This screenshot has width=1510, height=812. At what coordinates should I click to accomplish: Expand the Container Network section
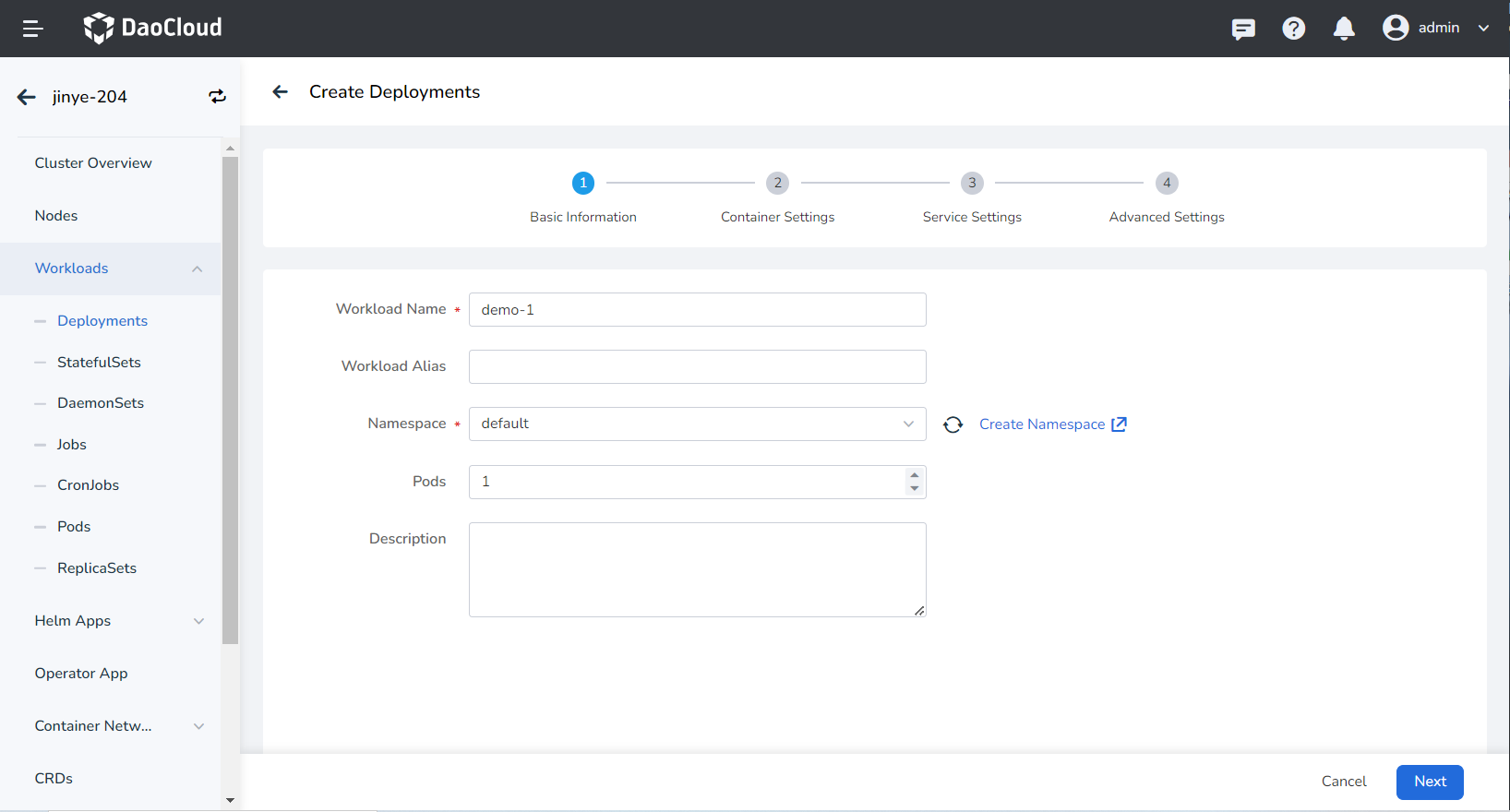click(x=198, y=726)
